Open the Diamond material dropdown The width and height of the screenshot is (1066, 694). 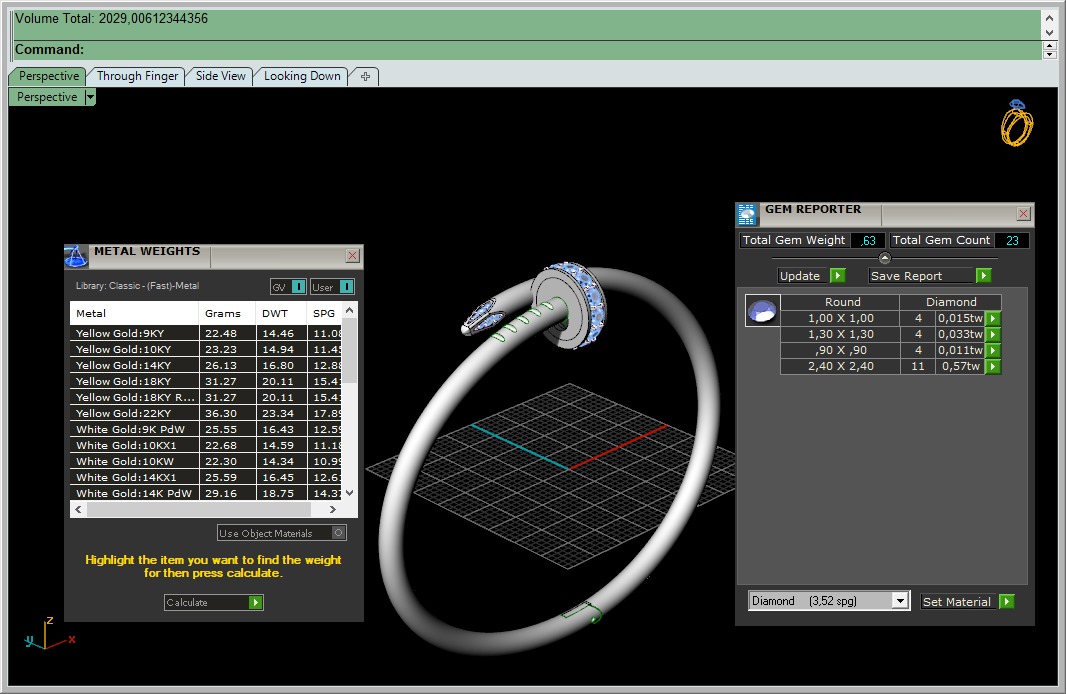click(900, 601)
